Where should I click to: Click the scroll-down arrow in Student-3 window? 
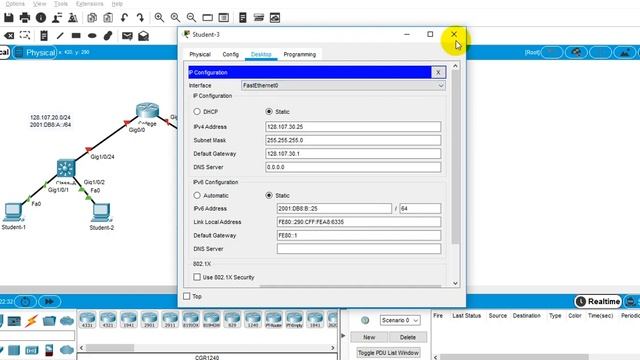point(456,284)
